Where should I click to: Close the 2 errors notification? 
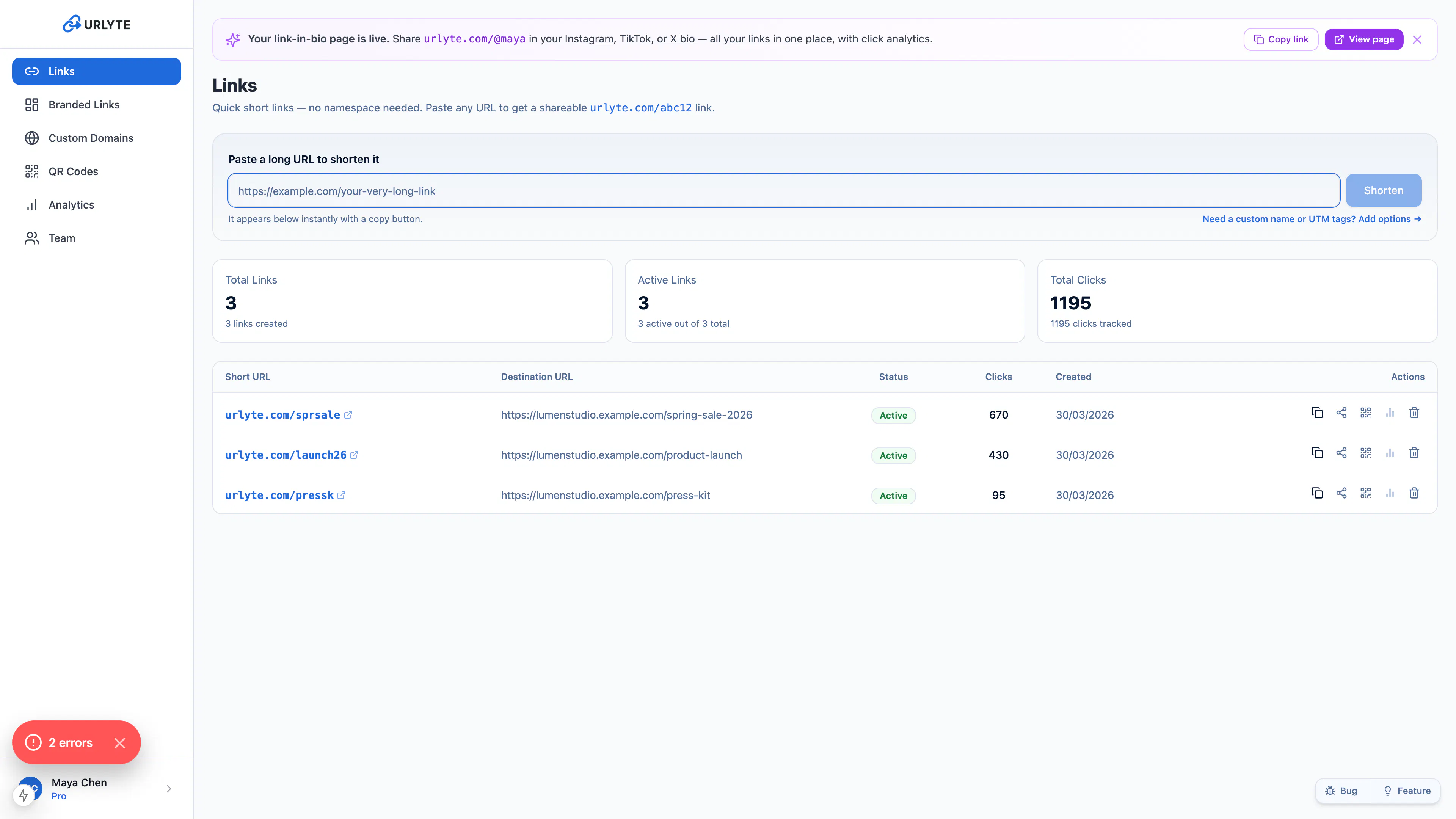pos(120,743)
